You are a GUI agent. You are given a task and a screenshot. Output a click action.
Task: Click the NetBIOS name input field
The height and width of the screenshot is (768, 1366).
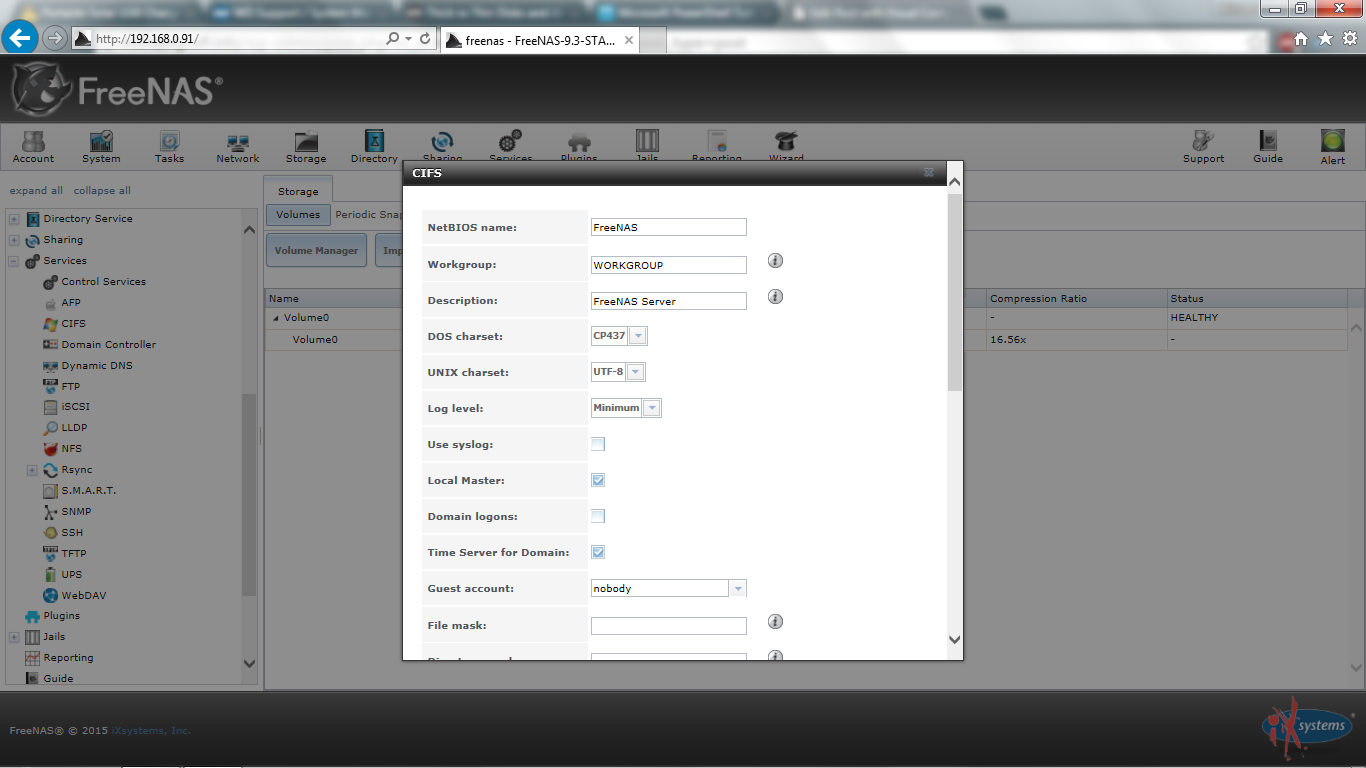(668, 228)
